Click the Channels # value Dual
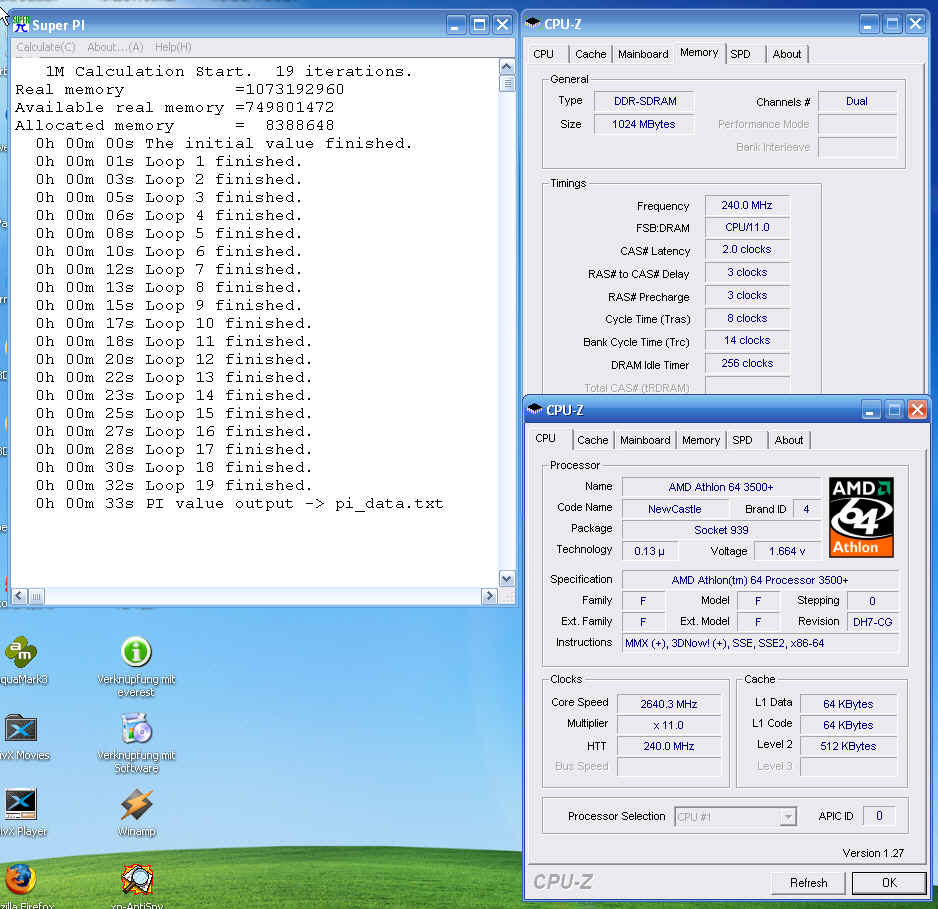The height and width of the screenshot is (909, 938). pos(857,101)
